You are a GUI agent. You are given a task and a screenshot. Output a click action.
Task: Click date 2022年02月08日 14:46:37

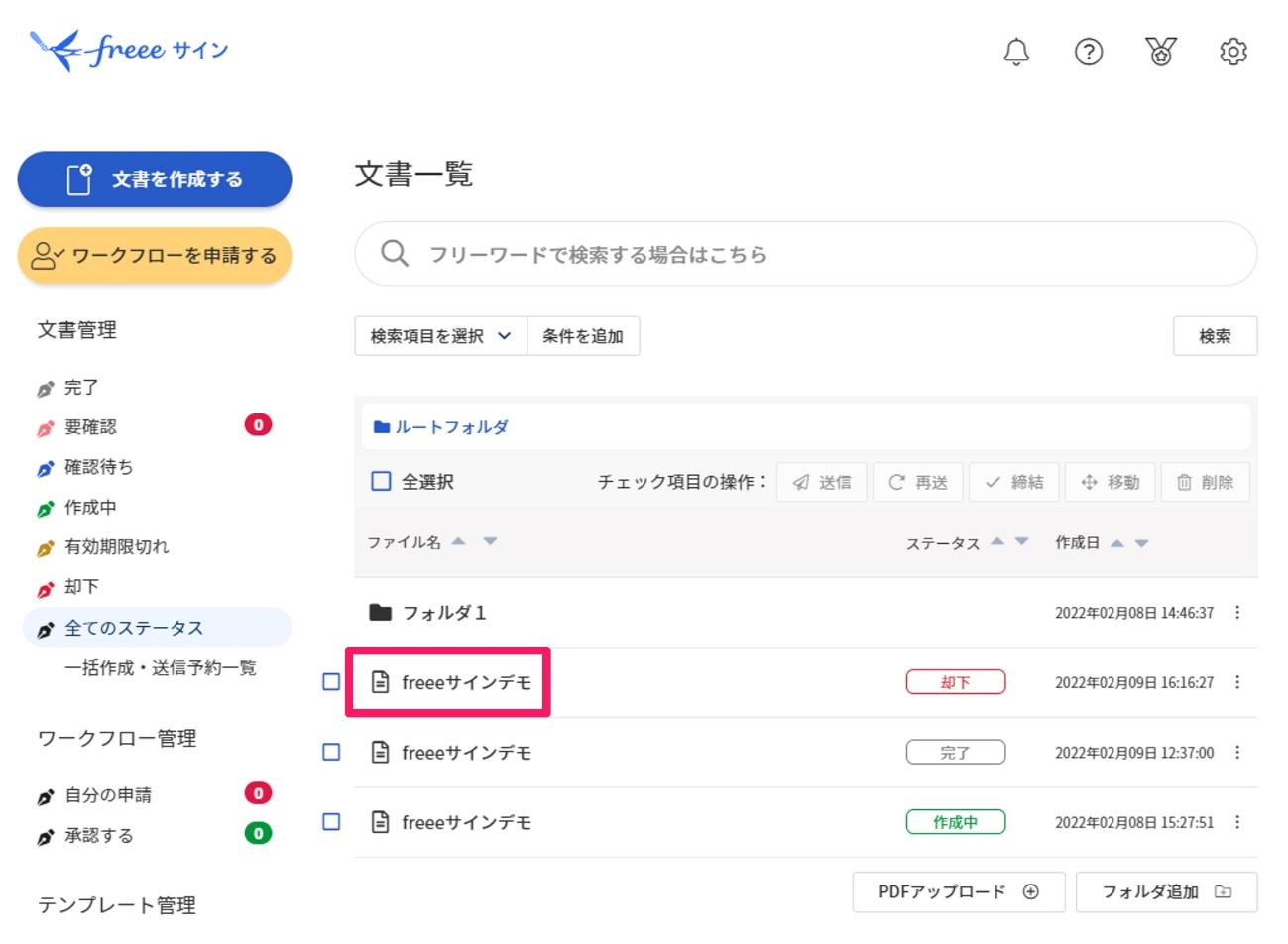click(1133, 613)
